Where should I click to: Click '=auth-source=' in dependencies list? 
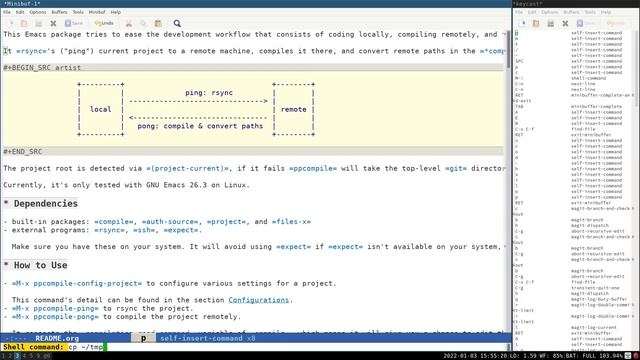[170, 222]
